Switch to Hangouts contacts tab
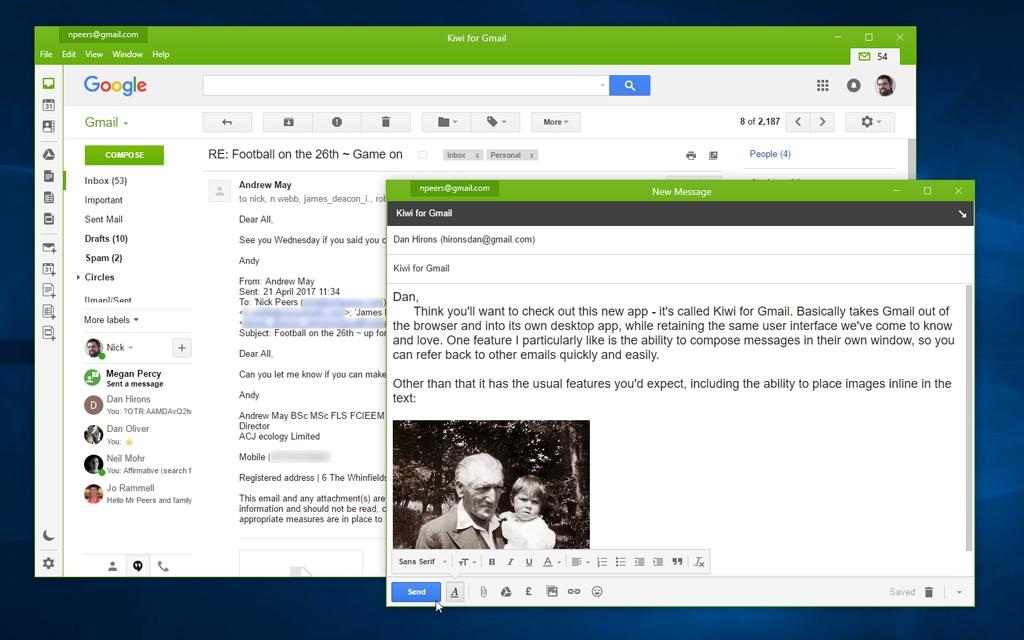Screen dimensions: 1024x640 (x=112, y=566)
